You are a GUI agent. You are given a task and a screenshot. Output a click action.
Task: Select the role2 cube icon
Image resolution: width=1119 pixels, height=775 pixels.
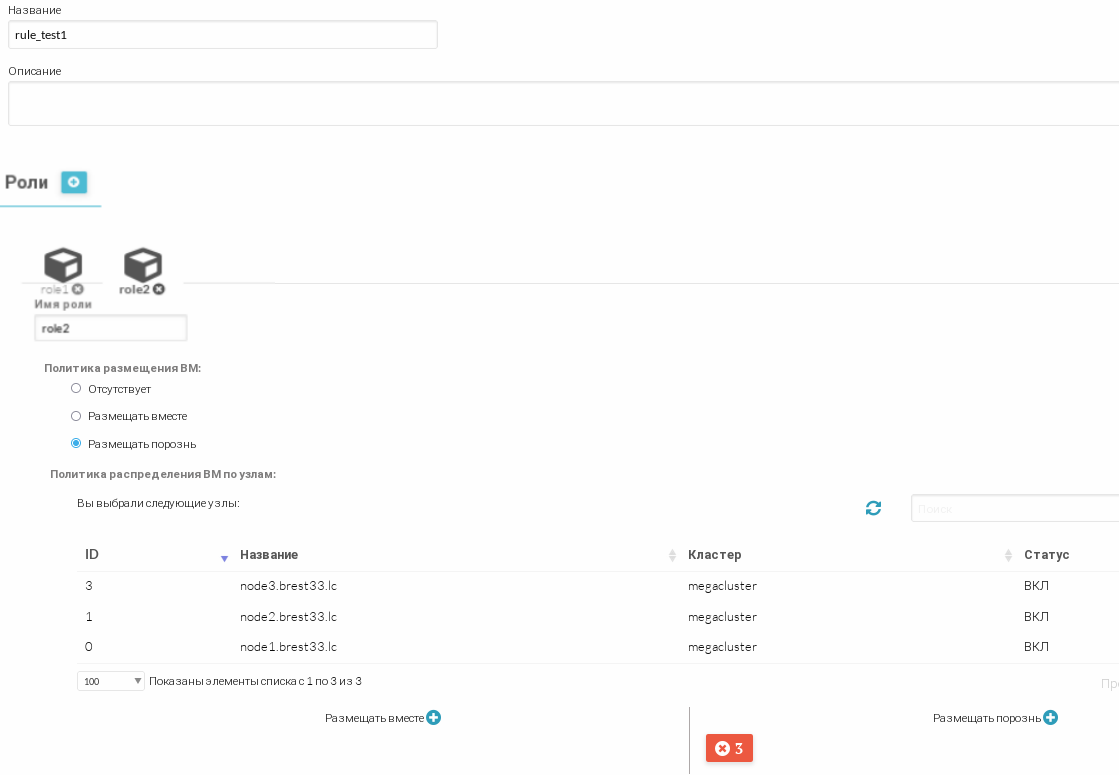(x=142, y=265)
